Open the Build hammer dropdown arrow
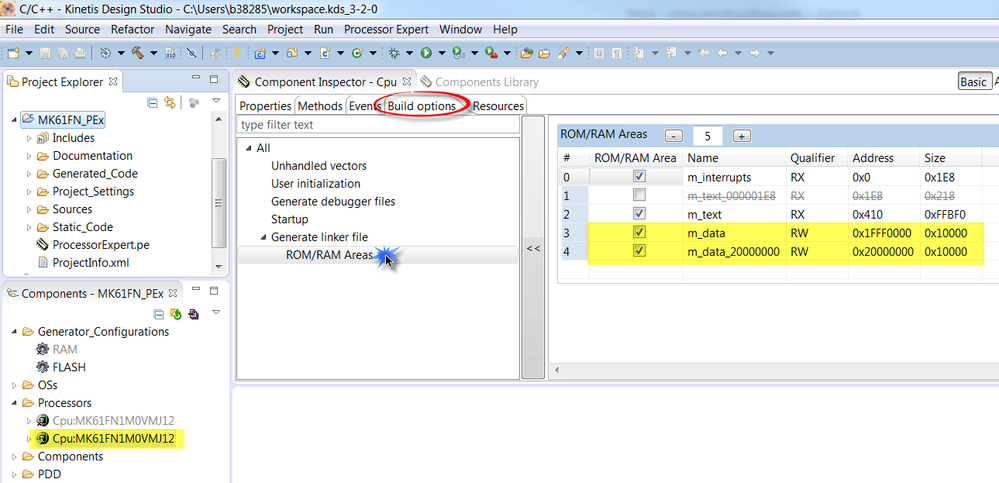The width and height of the screenshot is (999, 483). point(154,53)
